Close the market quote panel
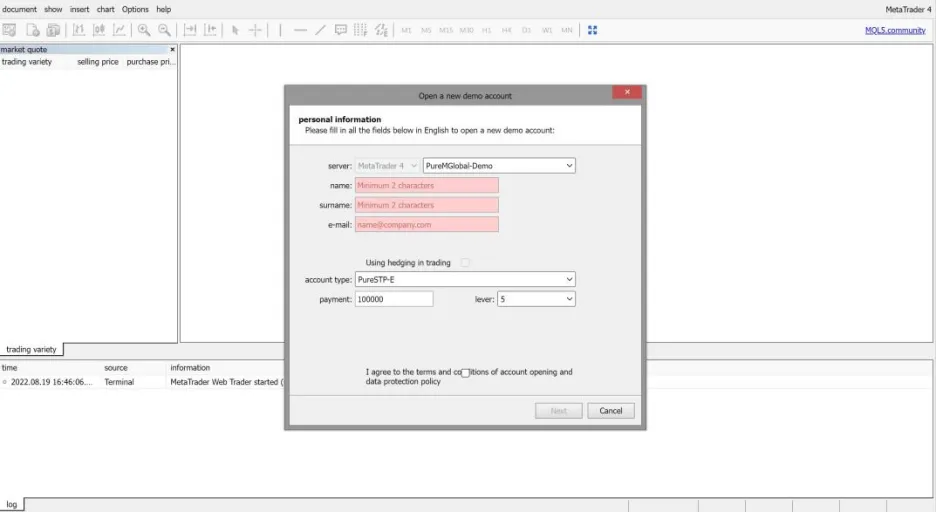Image resolution: width=937 pixels, height=512 pixels. (x=173, y=50)
